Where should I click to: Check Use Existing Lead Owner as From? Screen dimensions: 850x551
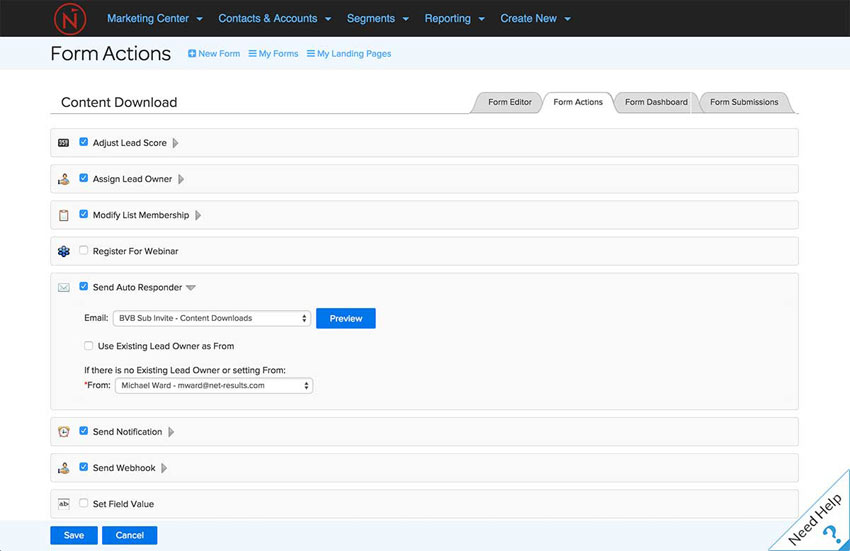click(89, 346)
